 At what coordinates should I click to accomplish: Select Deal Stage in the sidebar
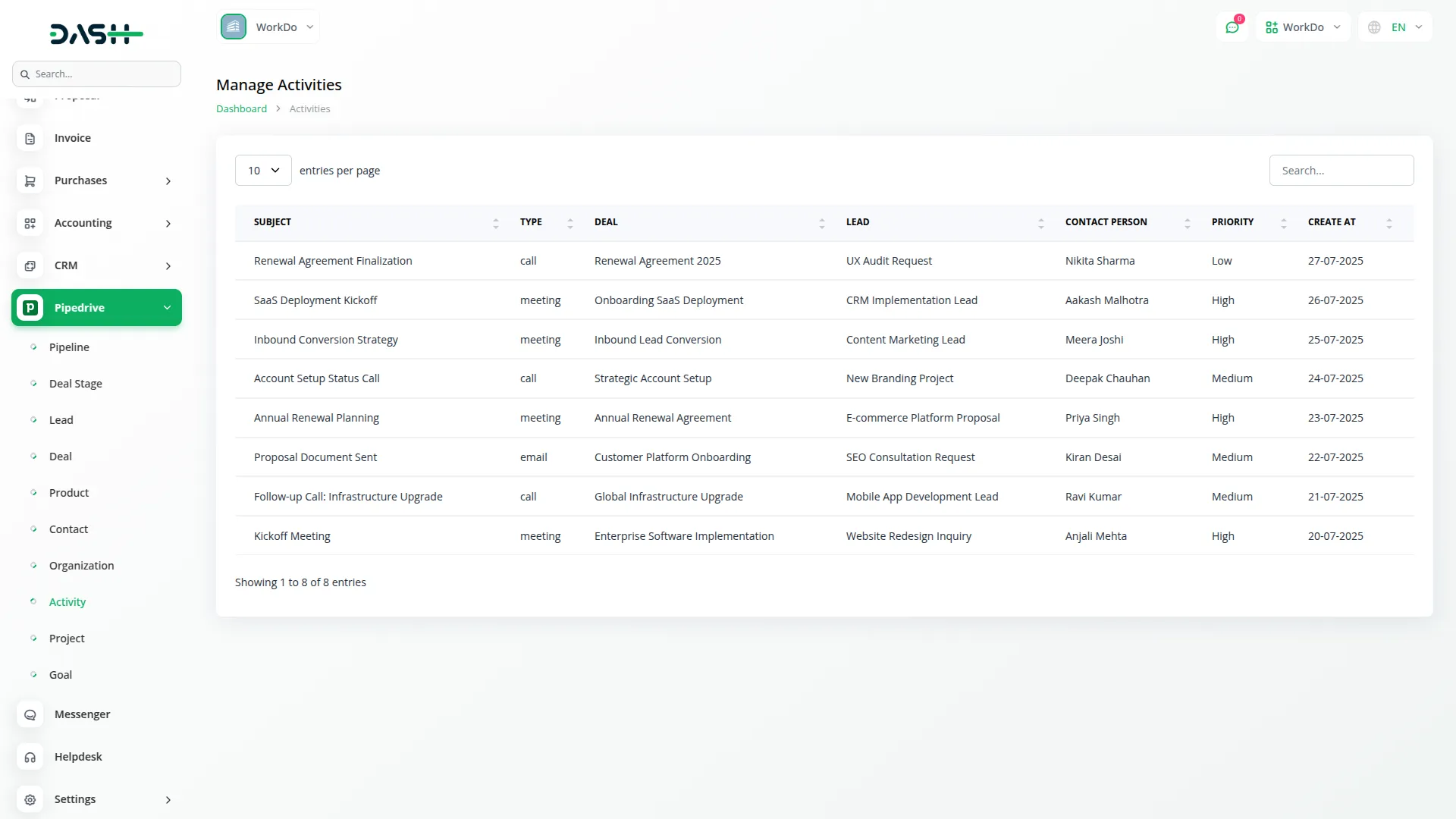(76, 383)
